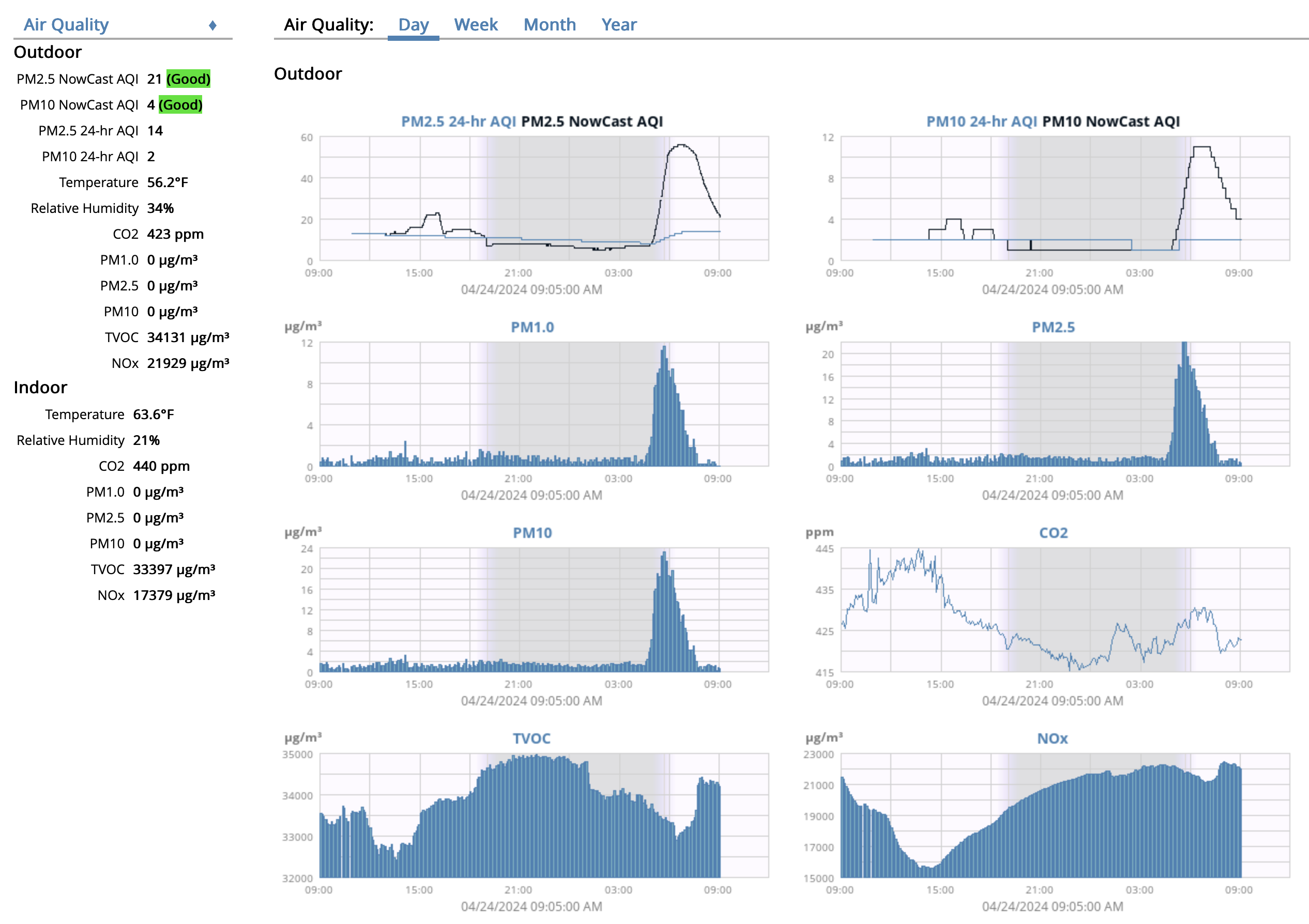Select indoor TVOC value 33397 µg/m³
This screenshot has height=924, width=1309.
point(174,569)
